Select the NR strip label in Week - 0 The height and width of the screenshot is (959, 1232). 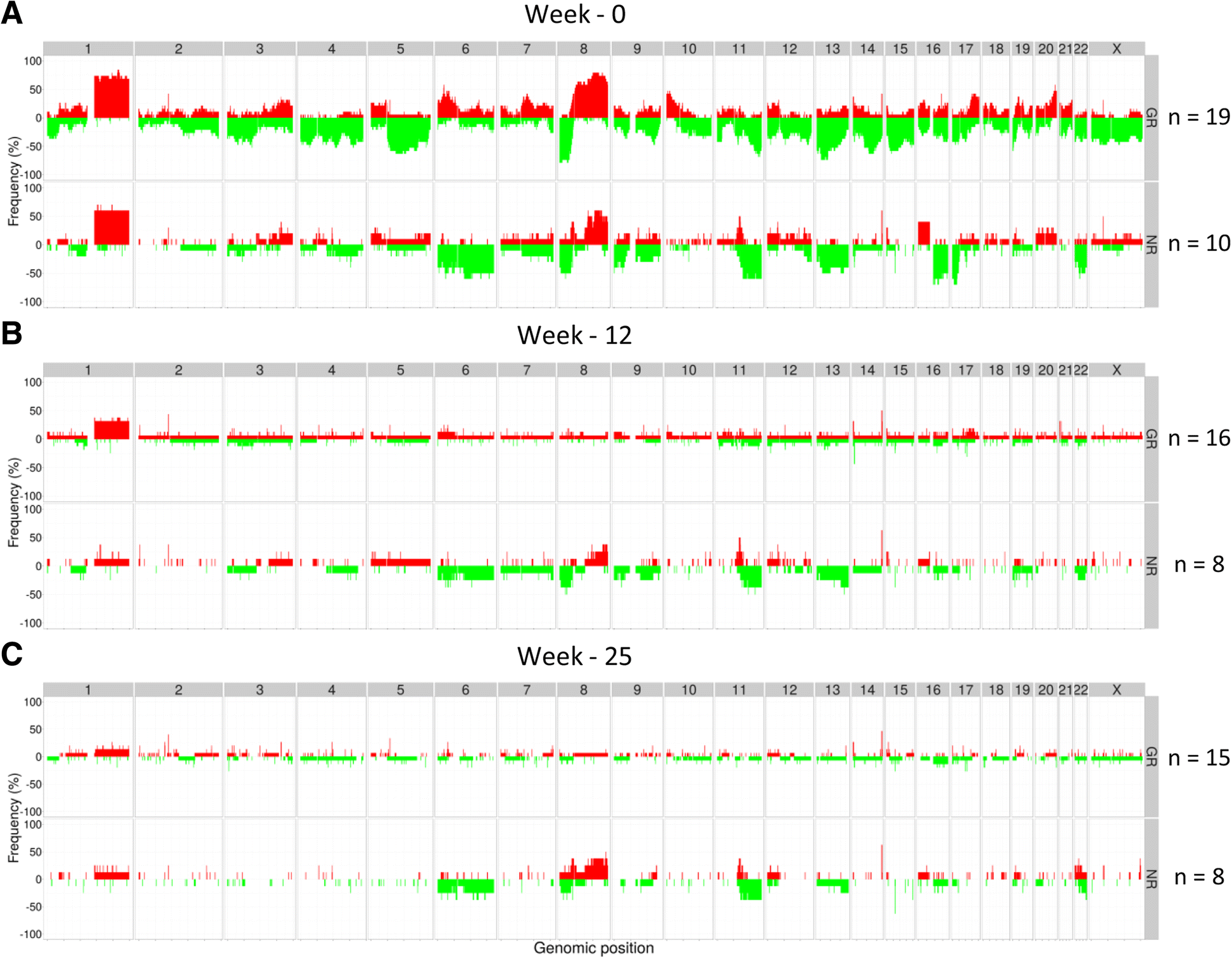[1152, 245]
